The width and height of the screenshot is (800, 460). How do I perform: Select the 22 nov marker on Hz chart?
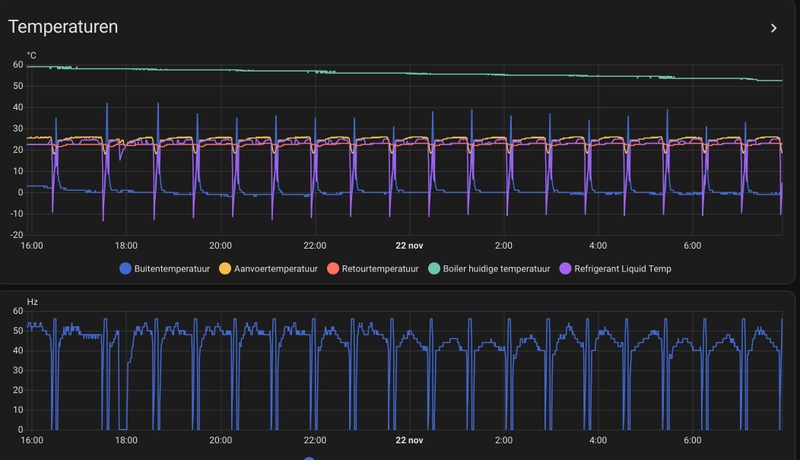pyautogui.click(x=409, y=440)
